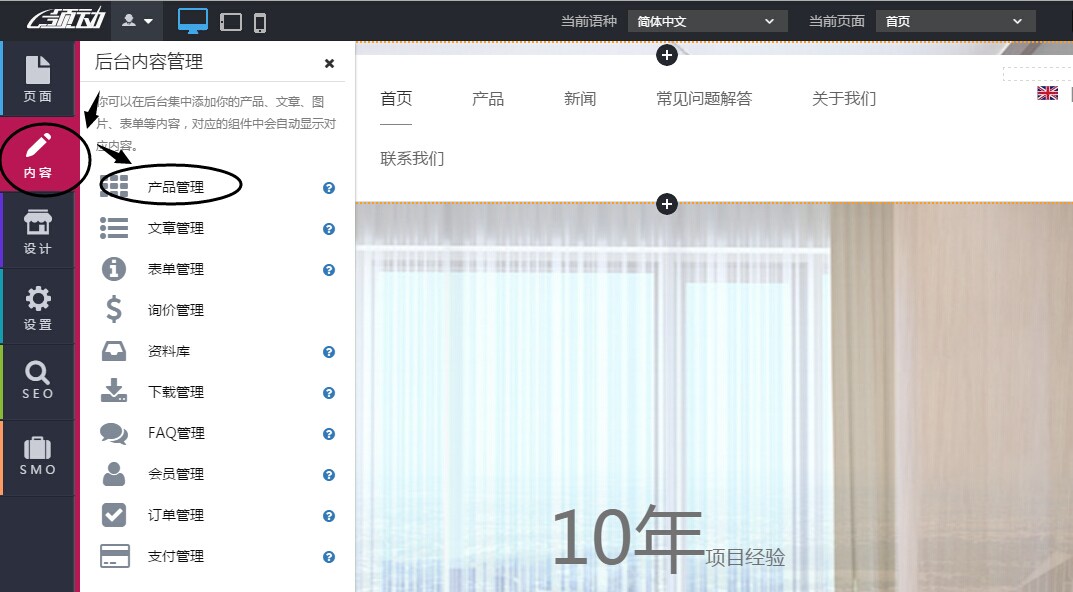Open 产品管理 in the content panel
Screen dimensions: 1073x592
click(175, 185)
